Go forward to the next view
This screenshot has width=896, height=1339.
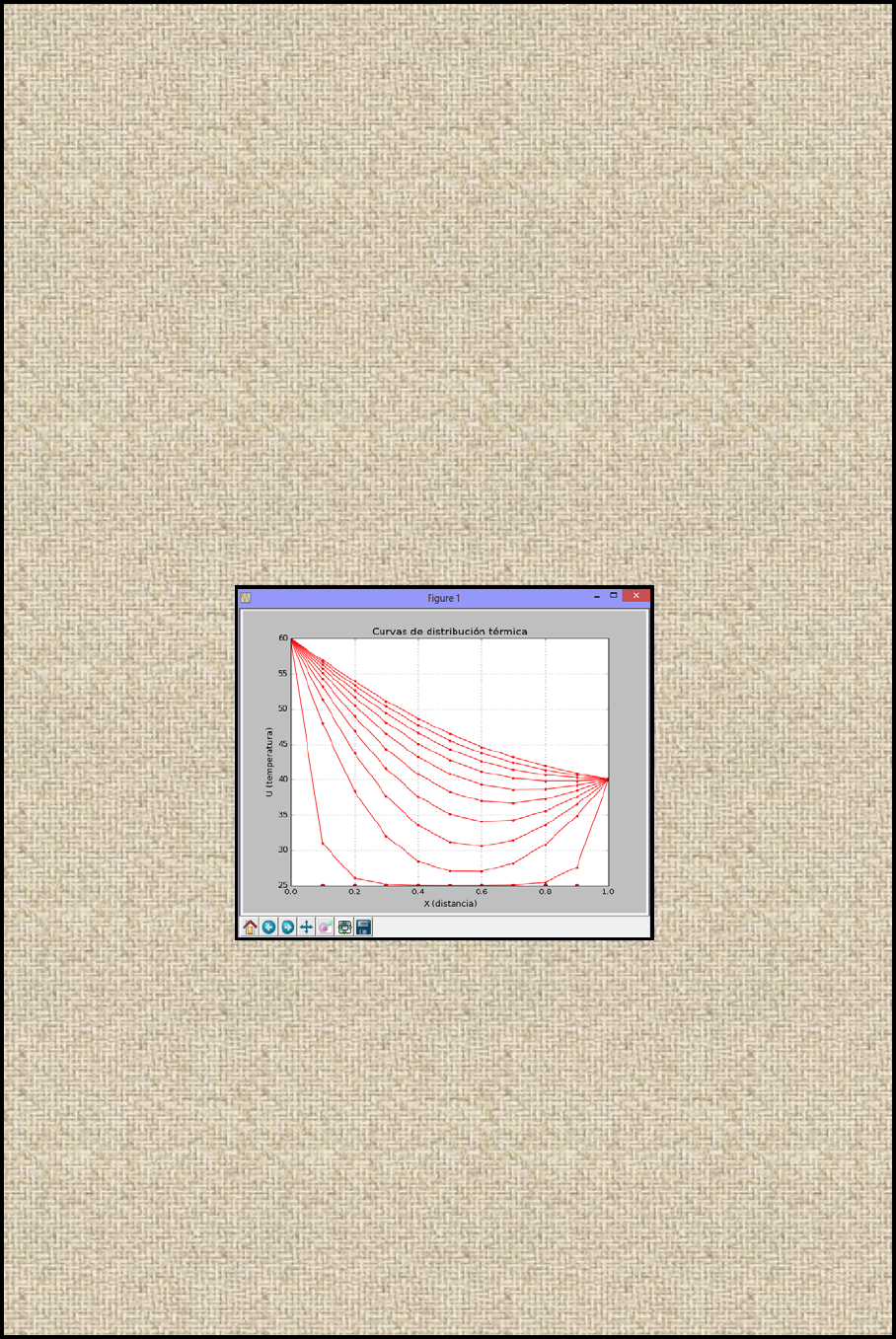point(287,927)
